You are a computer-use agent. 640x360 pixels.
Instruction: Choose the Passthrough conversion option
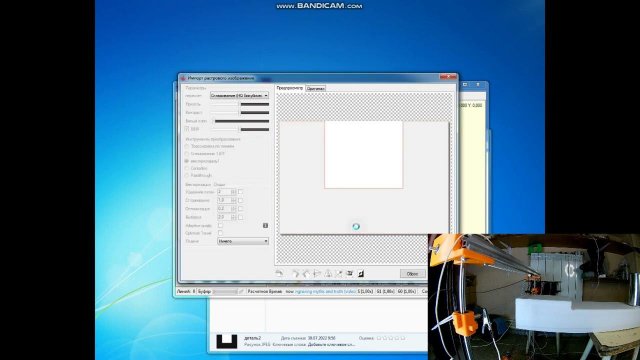187,176
